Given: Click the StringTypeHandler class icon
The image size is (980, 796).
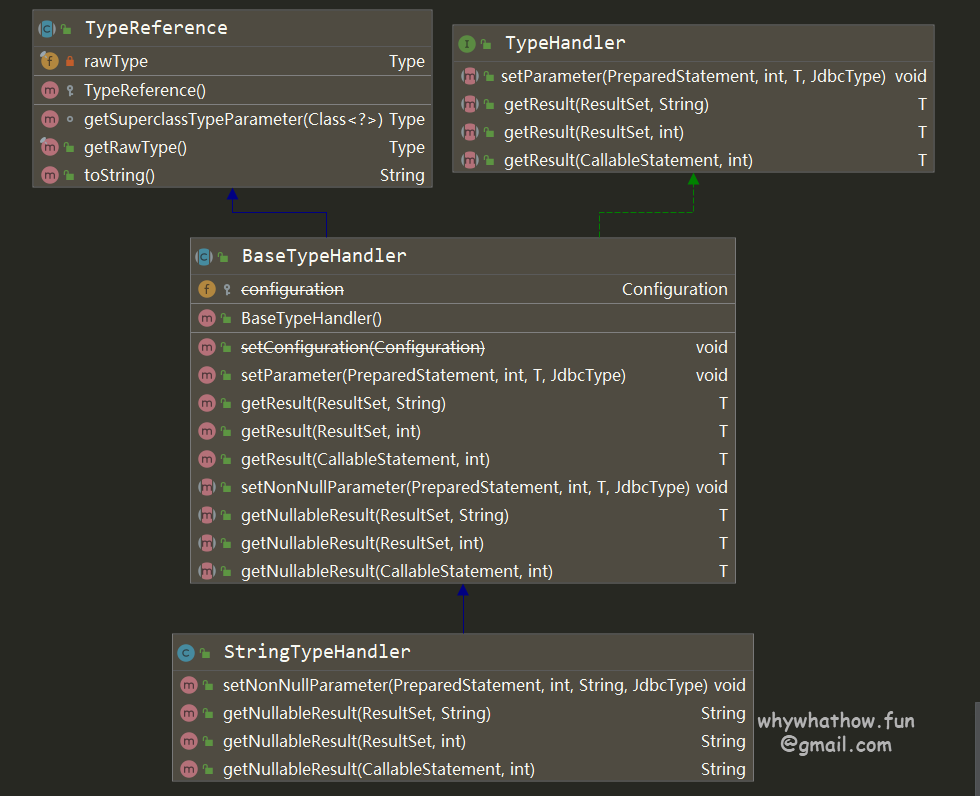Looking at the screenshot, I should (x=185, y=653).
